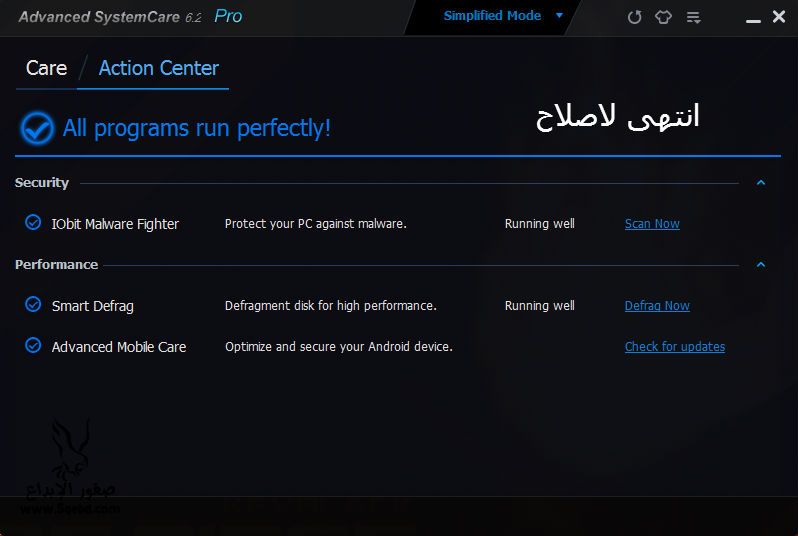Click the Check for updates link
This screenshot has width=798, height=536.
click(675, 347)
